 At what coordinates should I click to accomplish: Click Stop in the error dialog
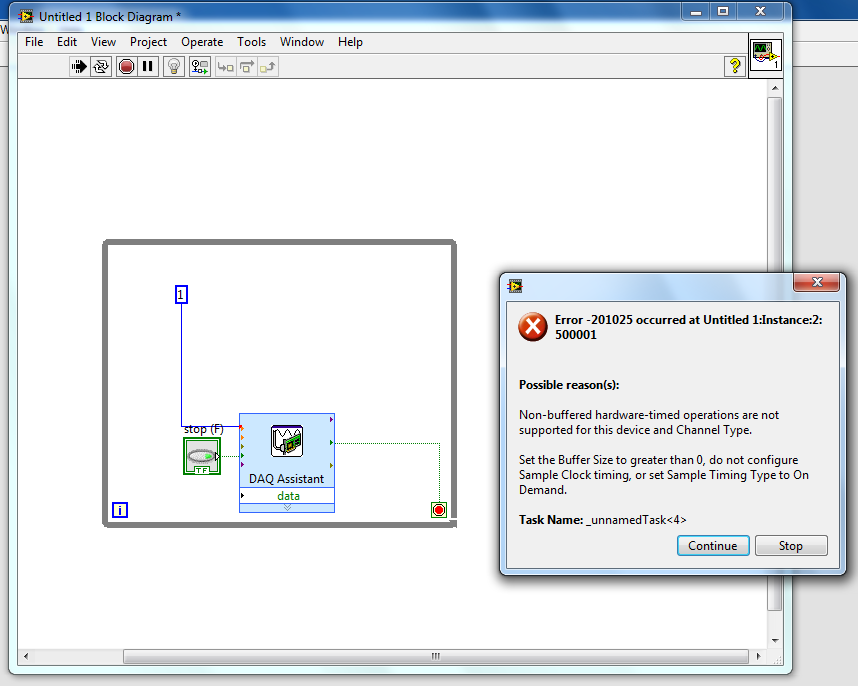click(791, 545)
